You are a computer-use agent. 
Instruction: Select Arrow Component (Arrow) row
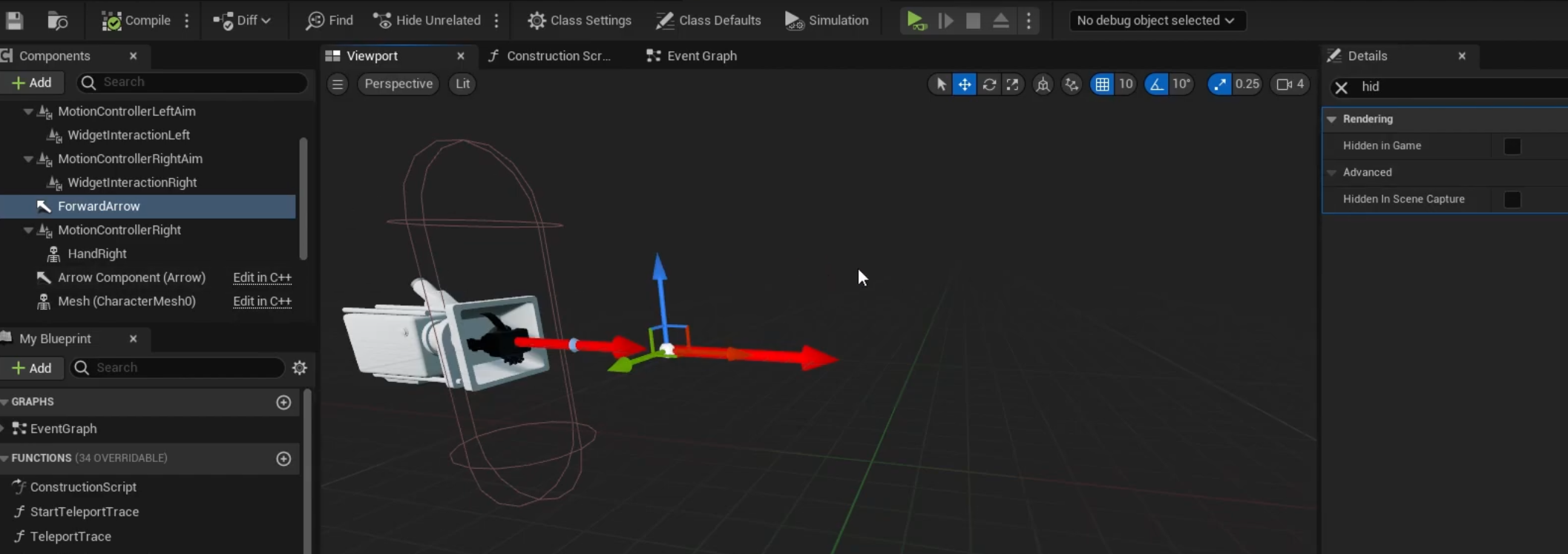point(131,277)
